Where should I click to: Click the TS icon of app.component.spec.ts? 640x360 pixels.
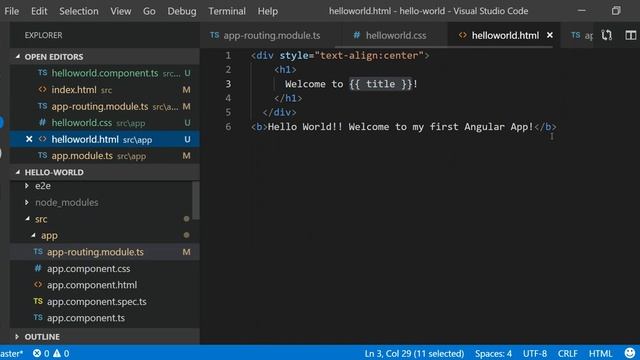[x=38, y=301]
